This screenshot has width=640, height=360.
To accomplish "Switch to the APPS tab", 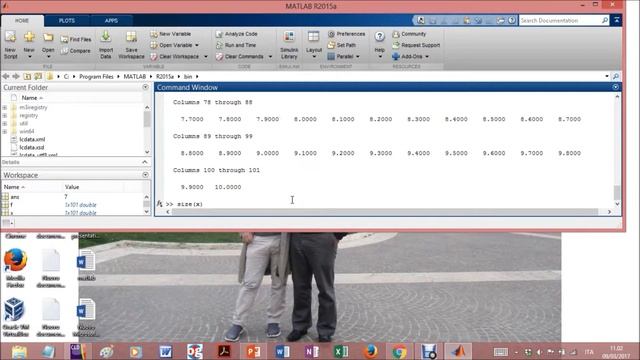I will click(111, 20).
